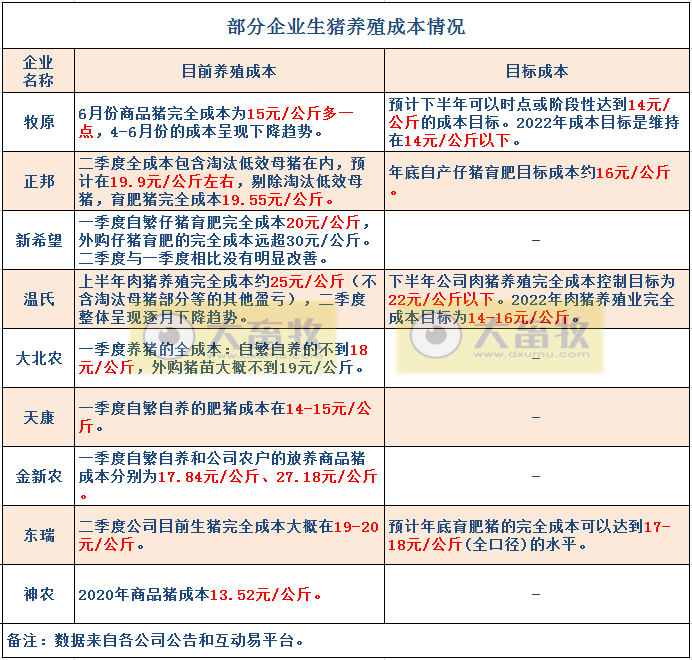Click the dash in 金新农 target cost cell

(x=536, y=476)
